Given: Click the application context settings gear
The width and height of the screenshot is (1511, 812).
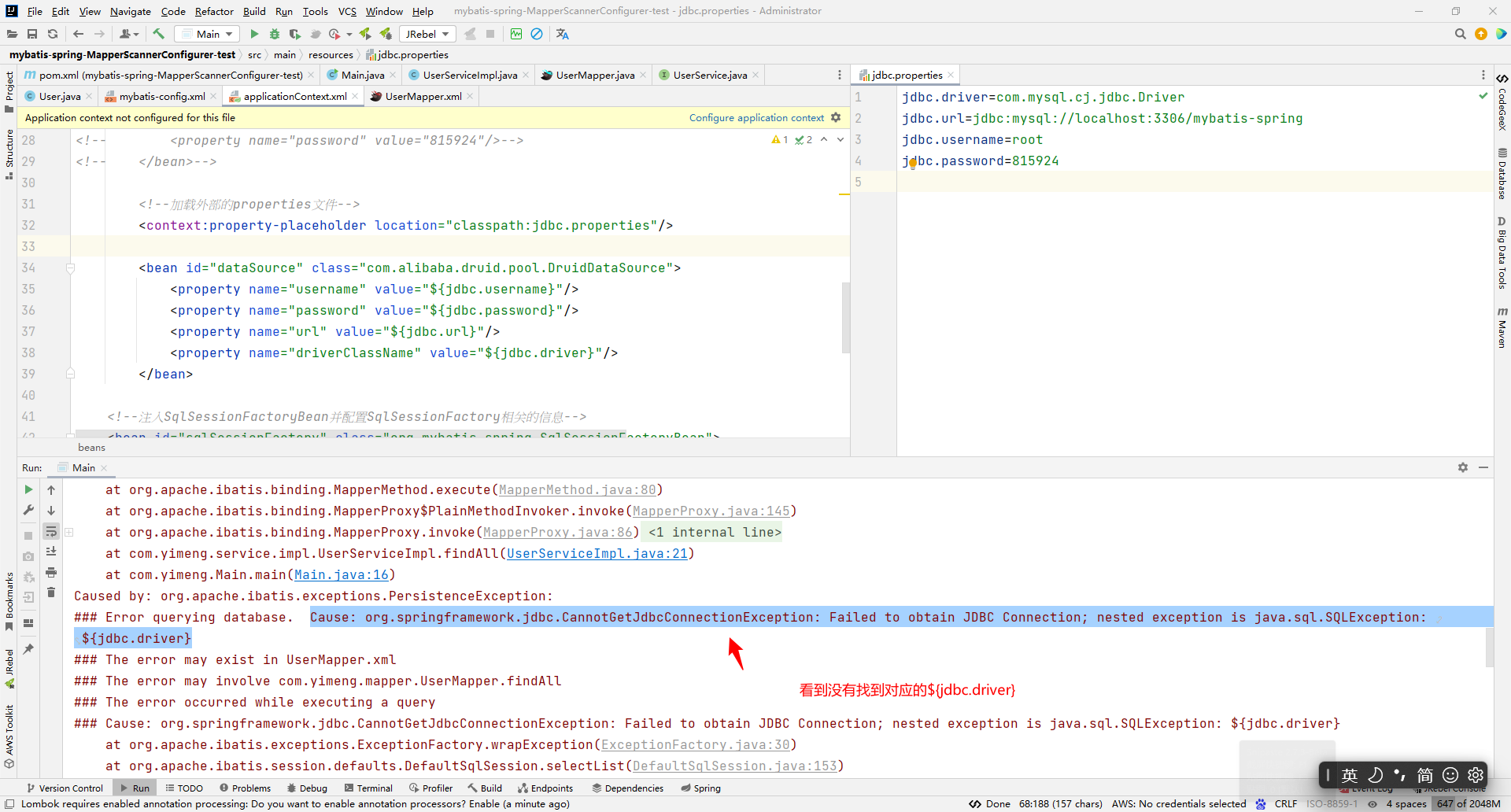Looking at the screenshot, I should [836, 117].
